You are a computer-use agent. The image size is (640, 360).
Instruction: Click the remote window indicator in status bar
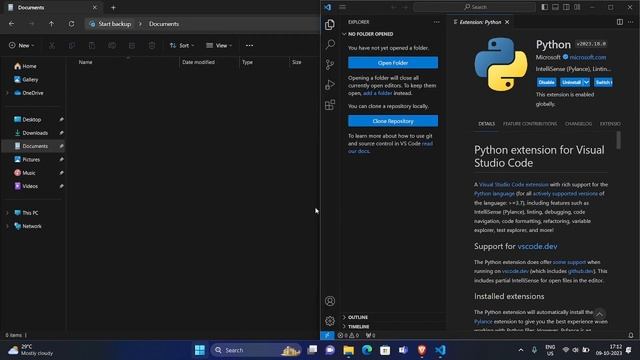click(x=327, y=335)
